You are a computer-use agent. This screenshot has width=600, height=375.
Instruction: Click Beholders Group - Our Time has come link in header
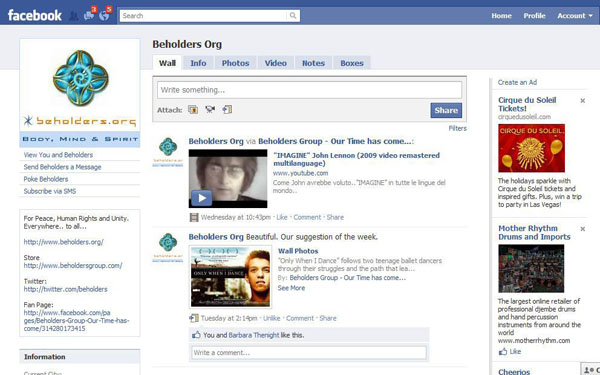tap(335, 141)
